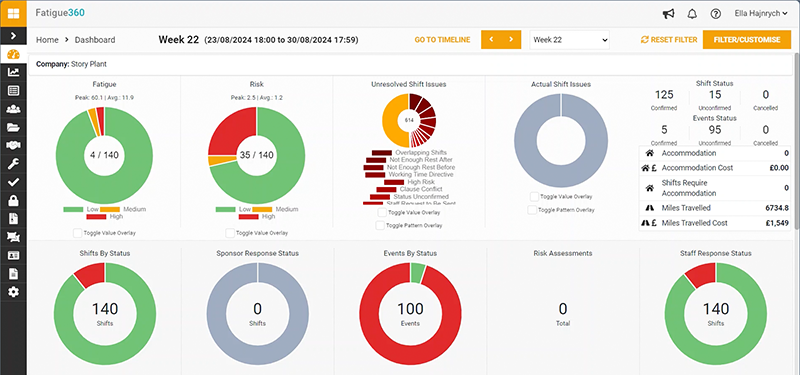Click the Shifts Require Accommodation house icon
This screenshot has width=800, height=375.
649,188
